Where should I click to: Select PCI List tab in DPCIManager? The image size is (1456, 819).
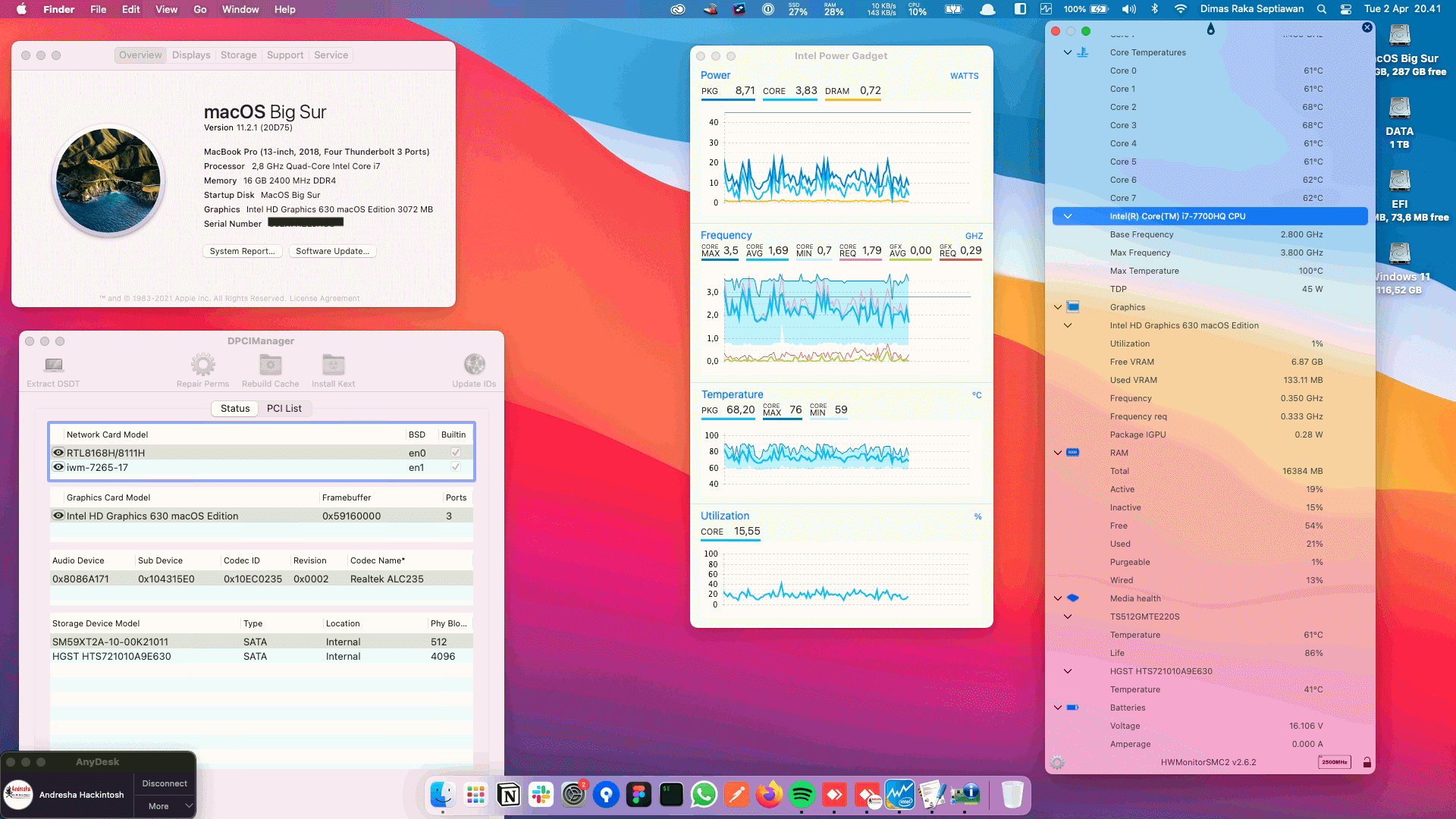[x=284, y=408]
